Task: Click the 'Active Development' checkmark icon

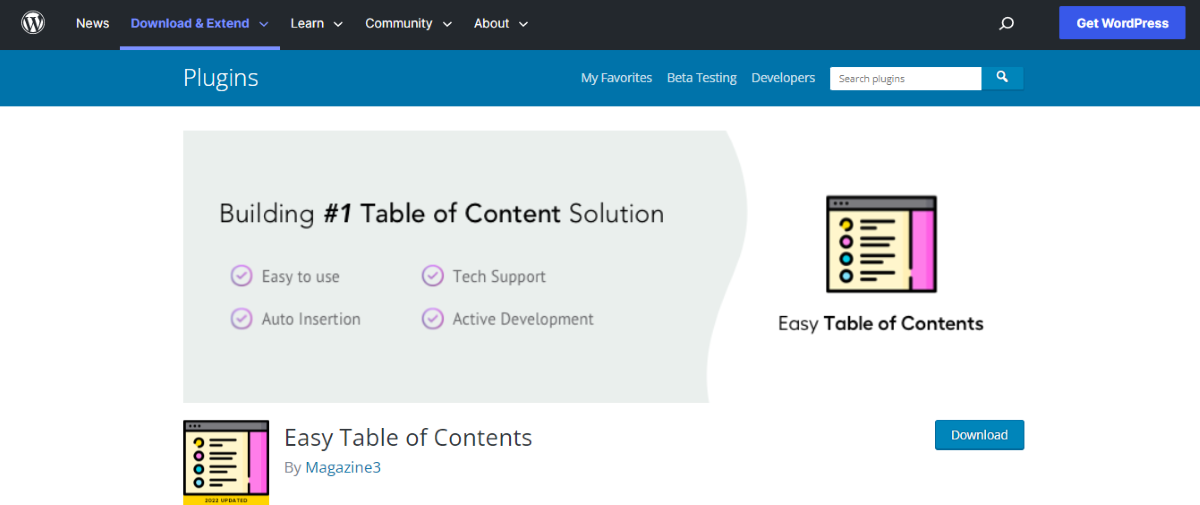Action: point(432,319)
